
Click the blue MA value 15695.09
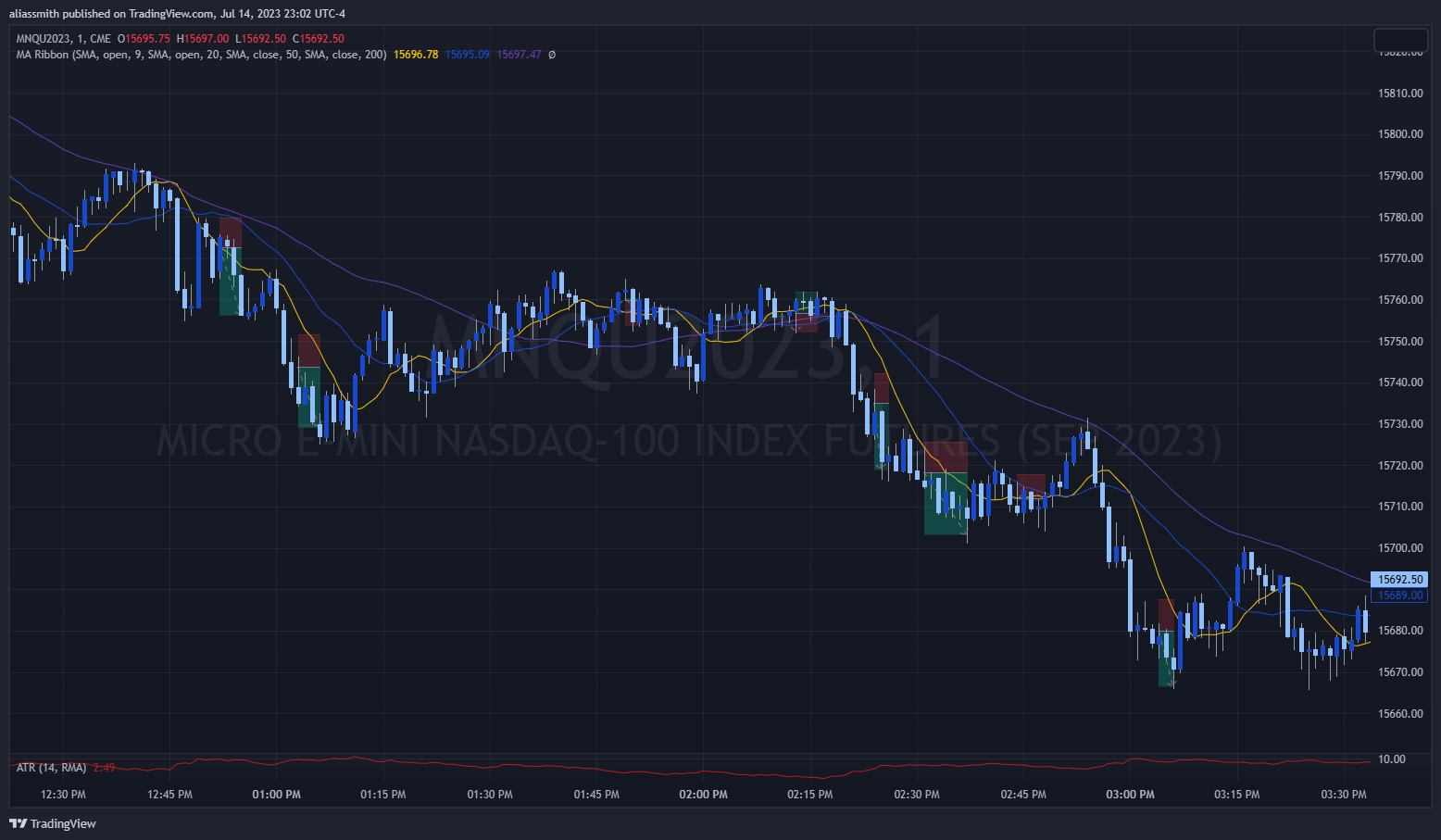[x=468, y=55]
